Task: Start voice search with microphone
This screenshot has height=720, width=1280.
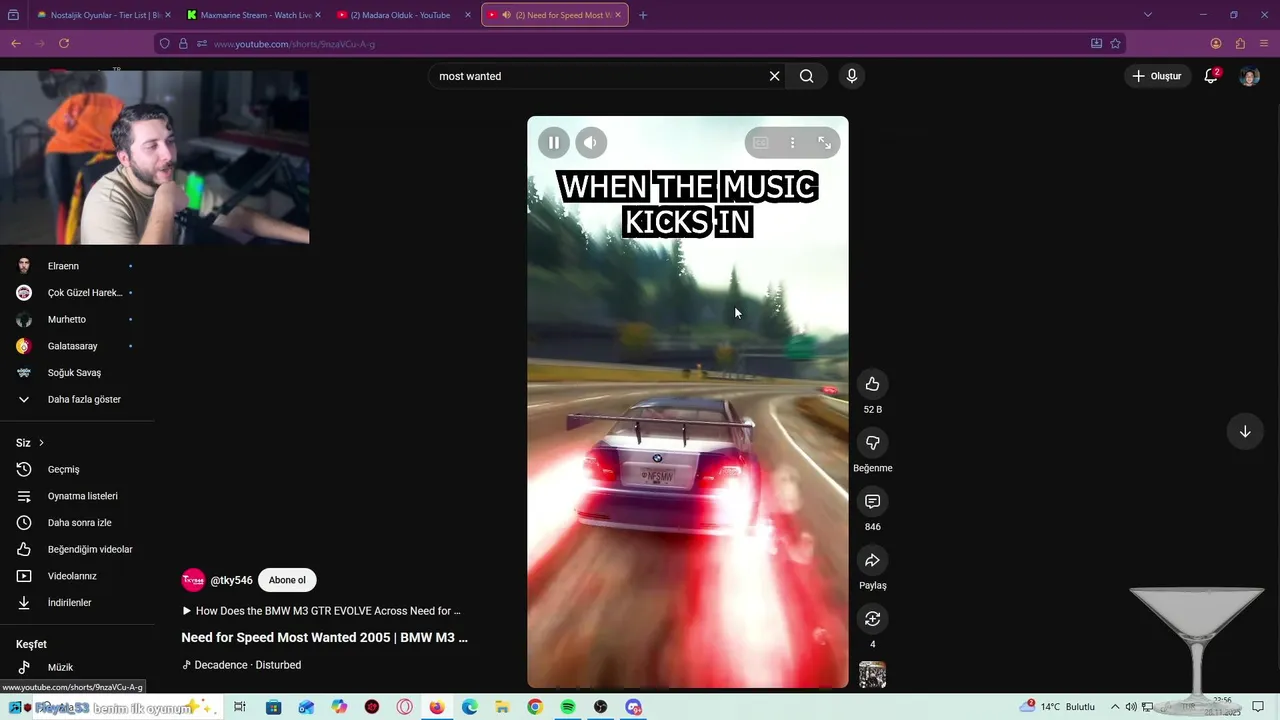Action: pos(851,76)
